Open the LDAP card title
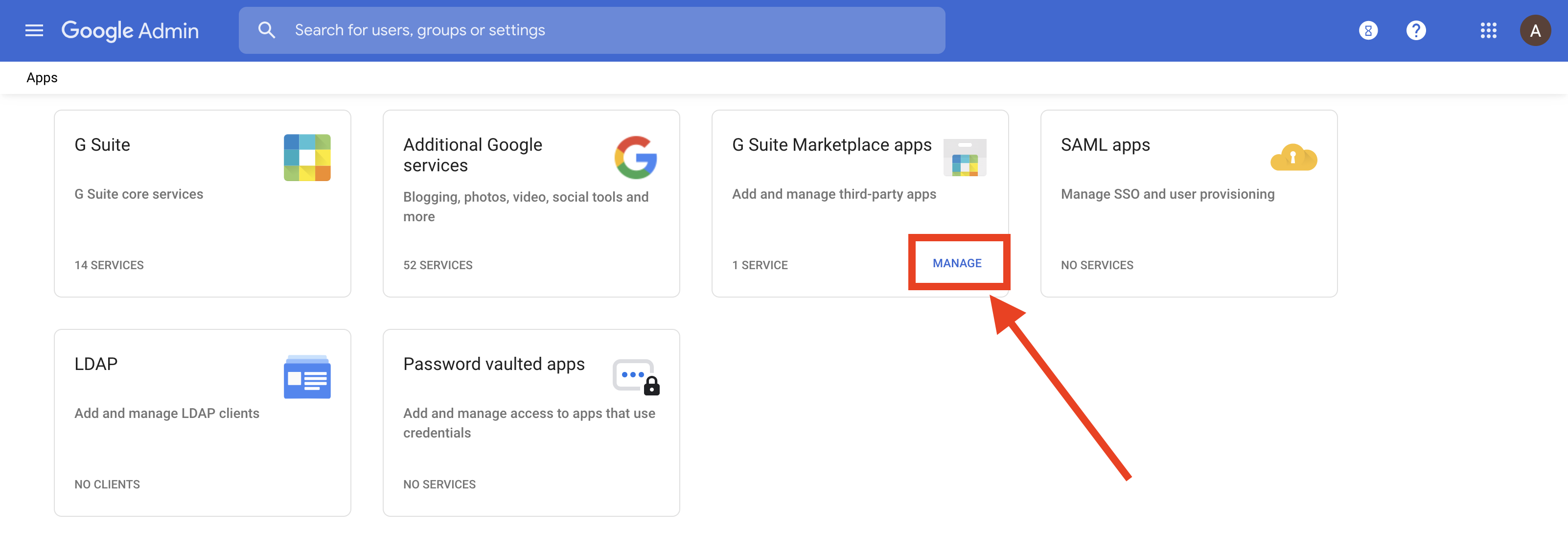The height and width of the screenshot is (554, 1568). coord(95,364)
